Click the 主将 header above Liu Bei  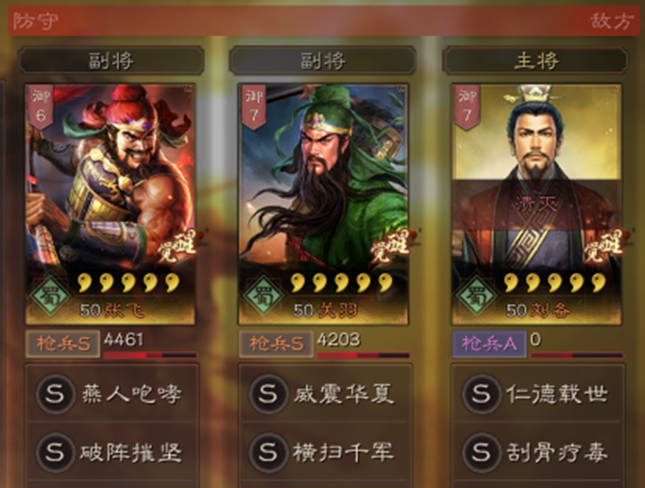pos(536,61)
